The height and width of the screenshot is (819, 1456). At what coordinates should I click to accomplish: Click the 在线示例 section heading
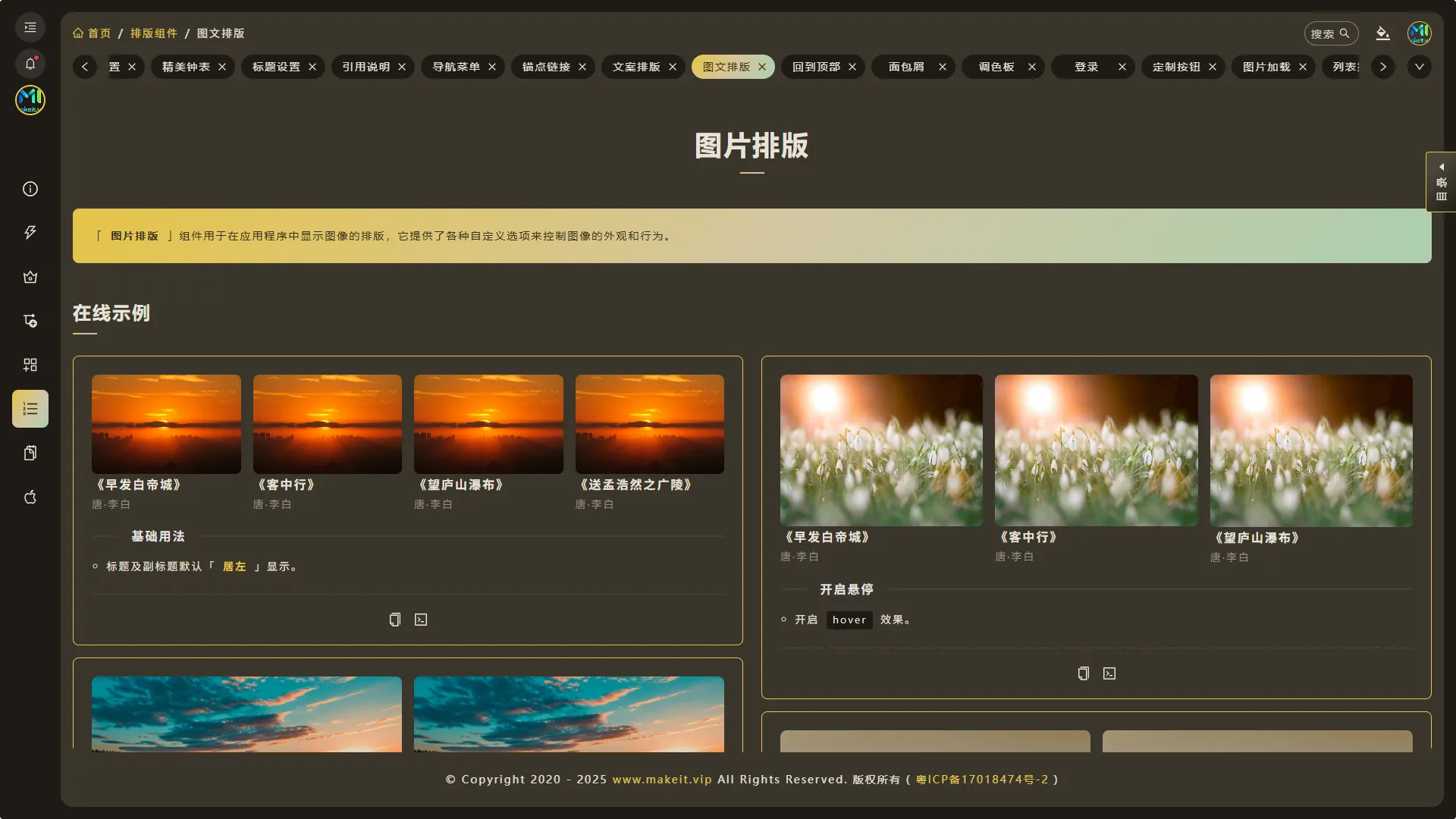click(x=111, y=313)
